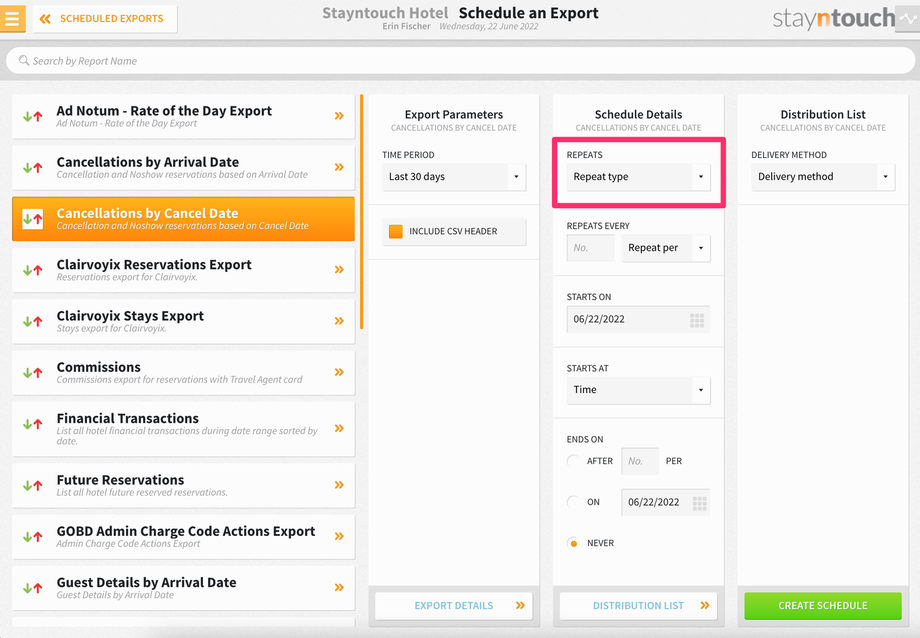Click the staynTouch logo
920x638 pixels.
[x=834, y=18]
